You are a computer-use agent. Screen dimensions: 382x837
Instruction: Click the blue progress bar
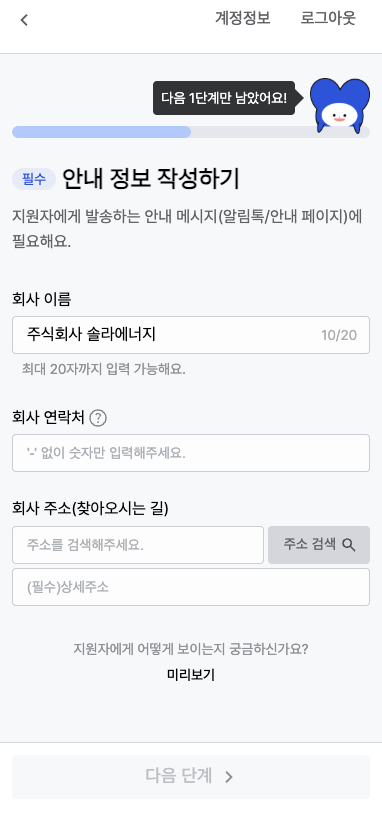[x=101, y=132]
